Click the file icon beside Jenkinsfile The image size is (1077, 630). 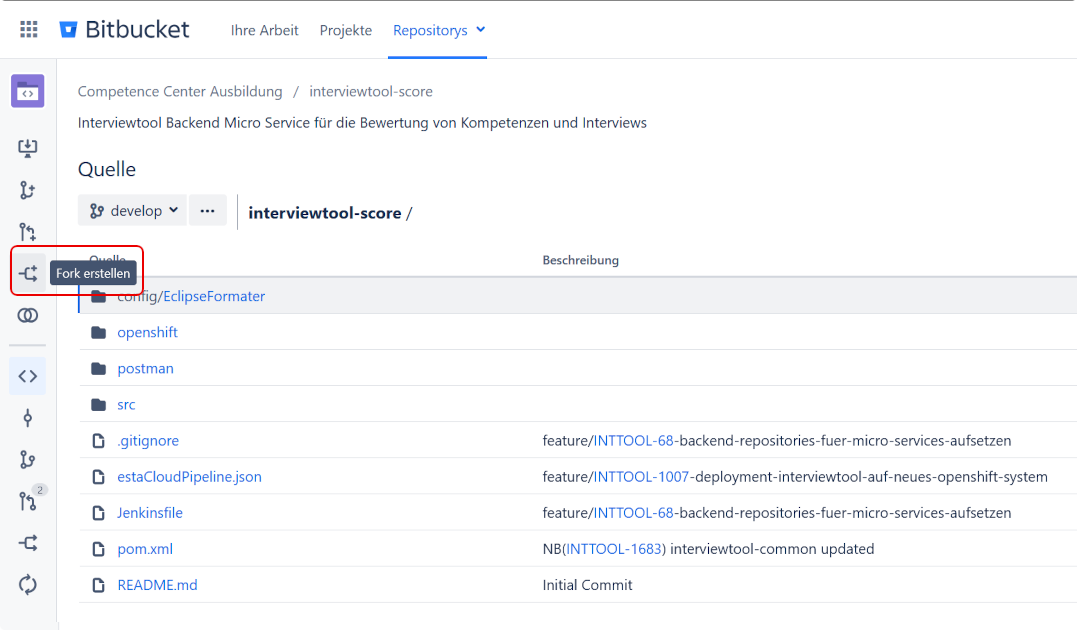(x=99, y=513)
